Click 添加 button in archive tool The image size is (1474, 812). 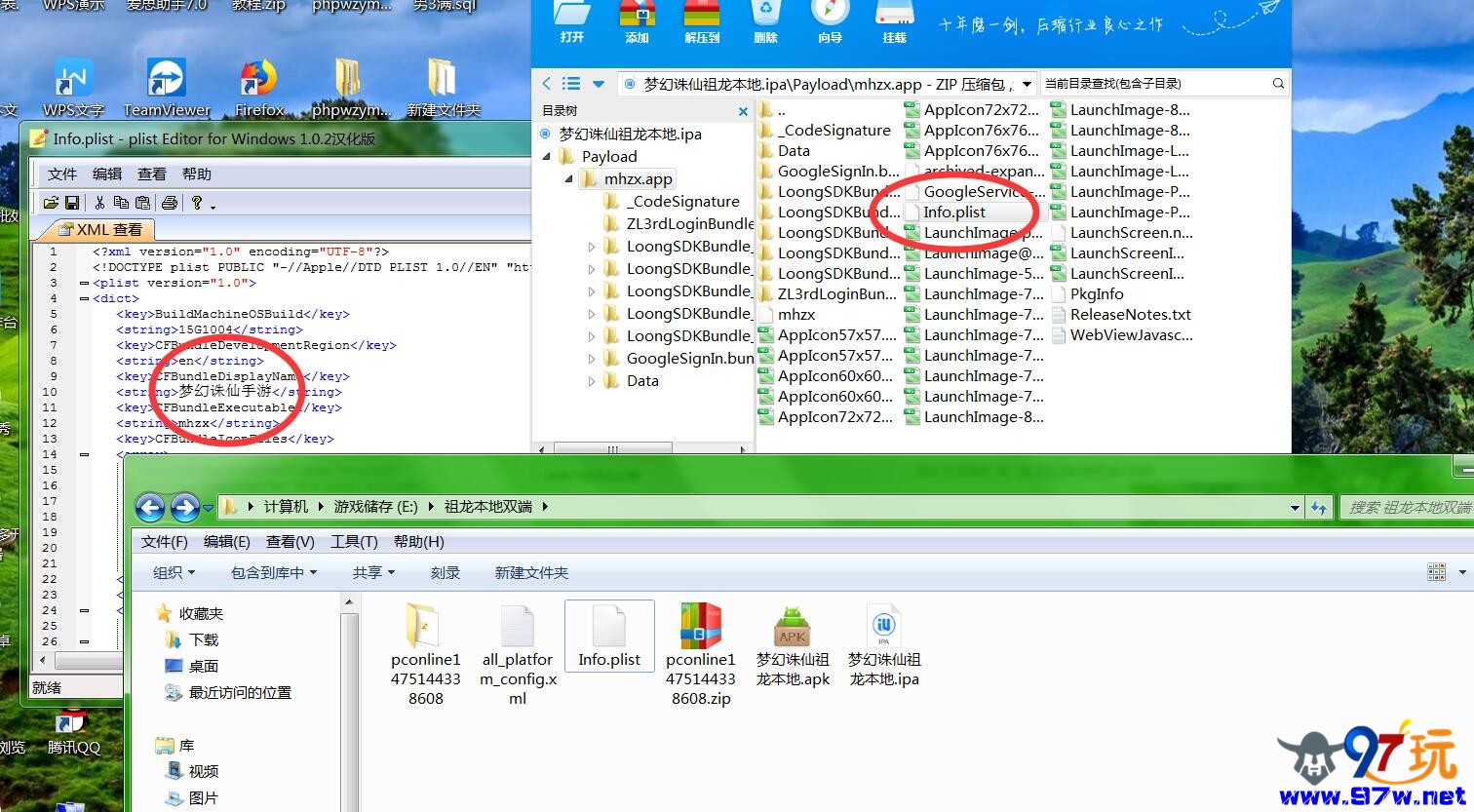click(638, 23)
